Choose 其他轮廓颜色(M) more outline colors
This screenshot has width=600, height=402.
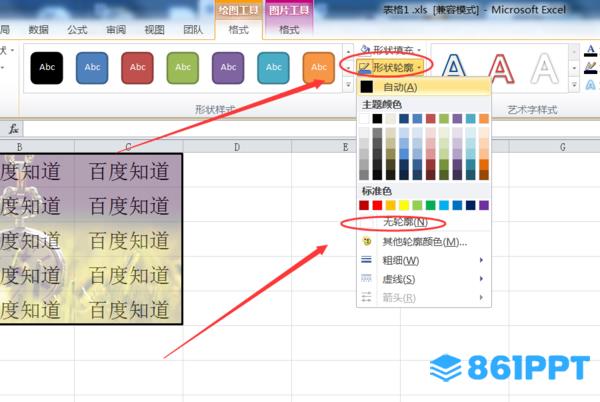click(x=424, y=242)
